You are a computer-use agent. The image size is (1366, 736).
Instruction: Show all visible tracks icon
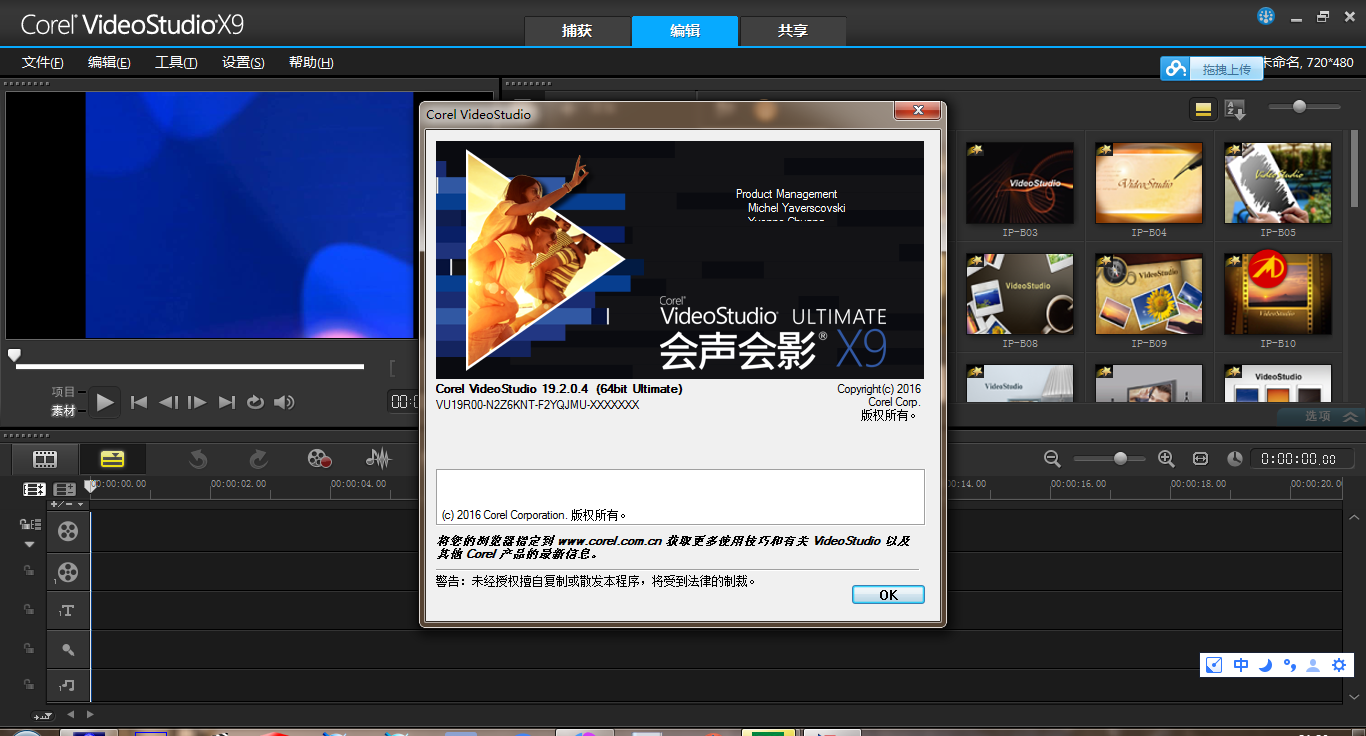(x=35, y=489)
